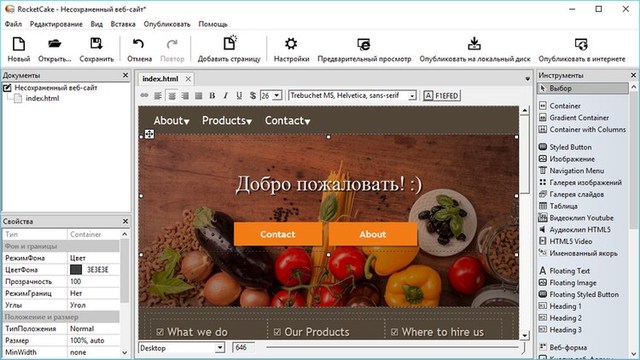Add a page with Добавить страницу
The height and width of the screenshot is (360, 640).
[229, 49]
